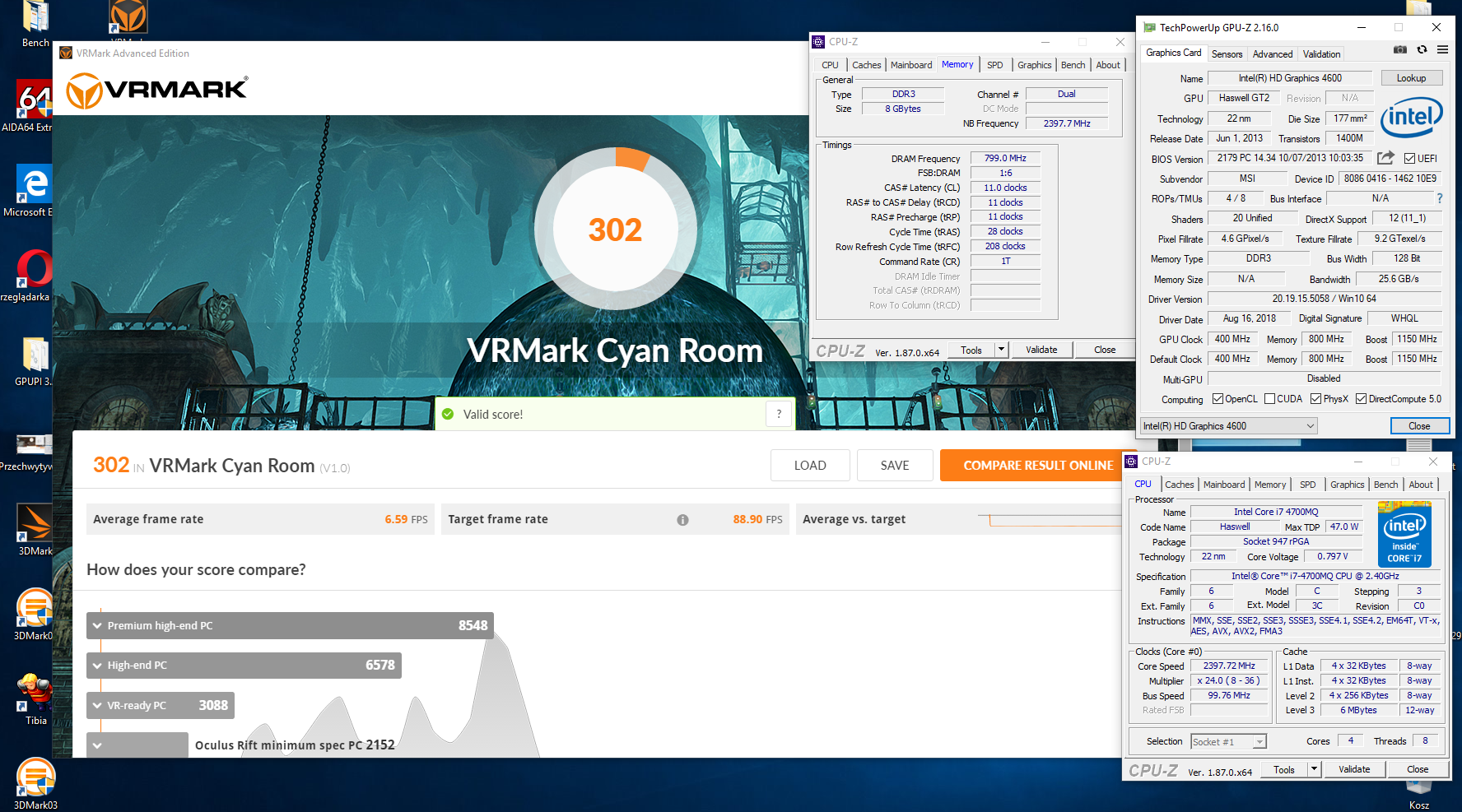Click Bus Interface question mark in GPU-Z
The width and height of the screenshot is (1462, 812).
tap(1440, 198)
